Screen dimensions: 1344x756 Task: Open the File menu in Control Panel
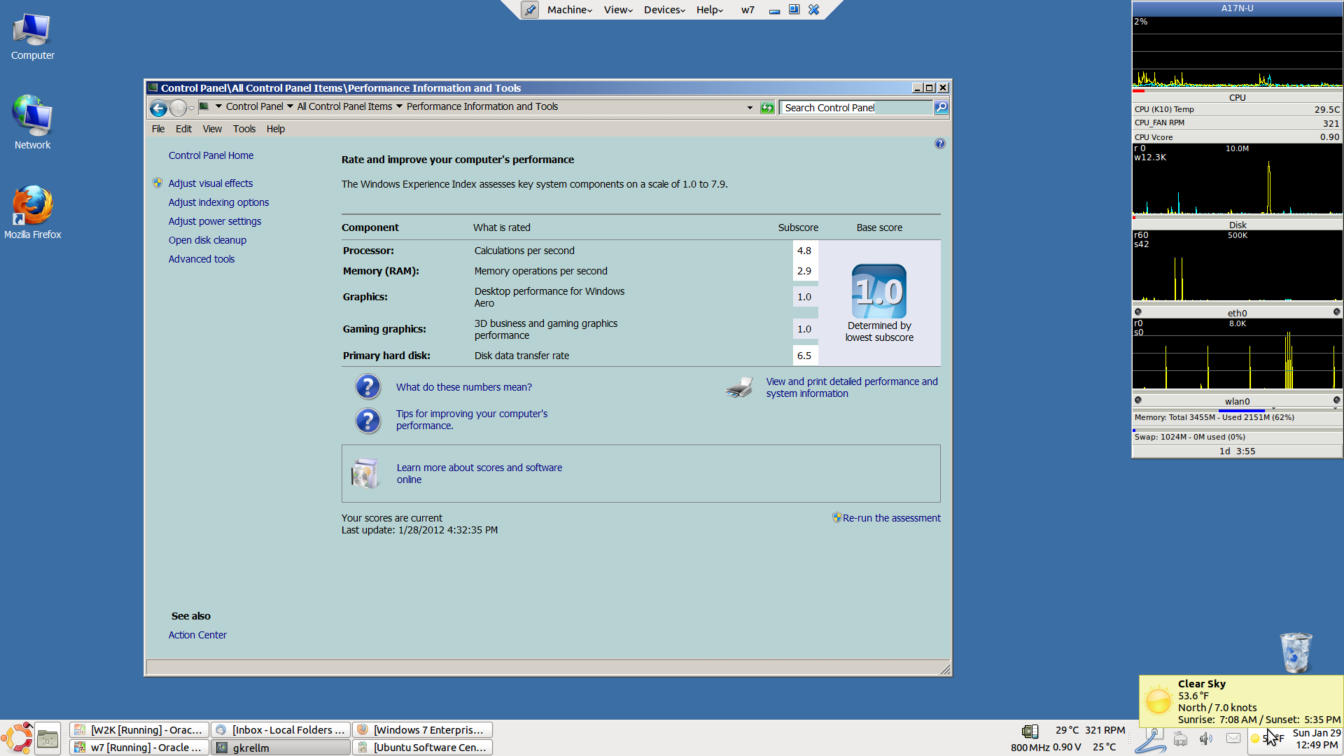click(158, 129)
